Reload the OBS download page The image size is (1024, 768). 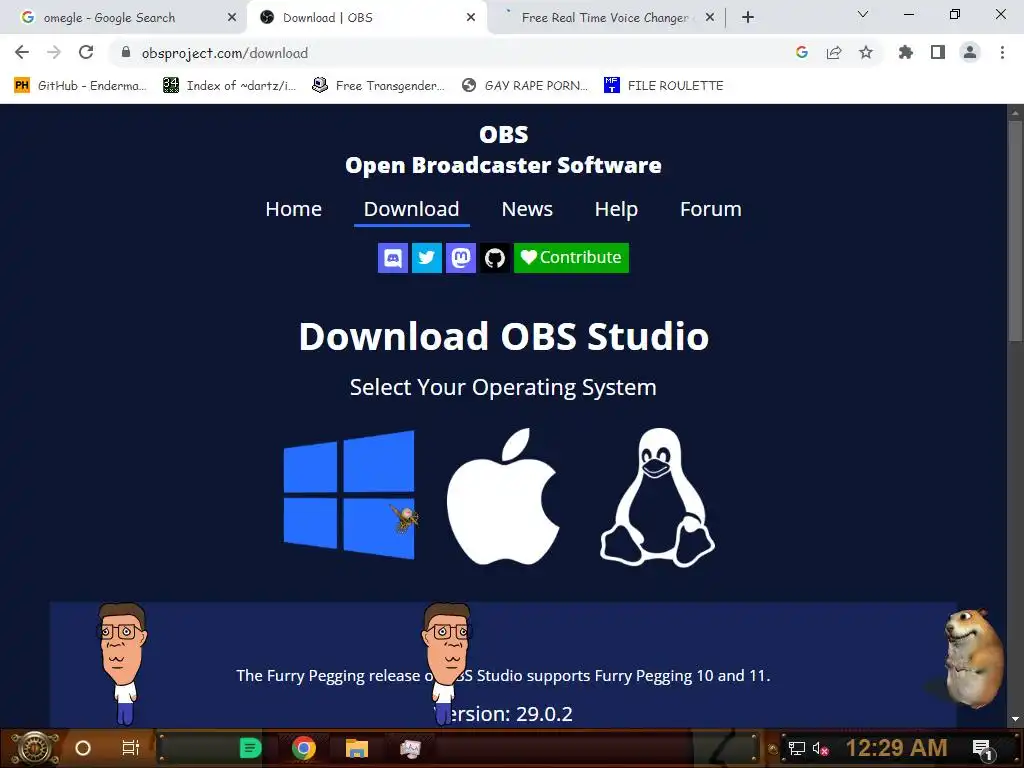tap(86, 53)
